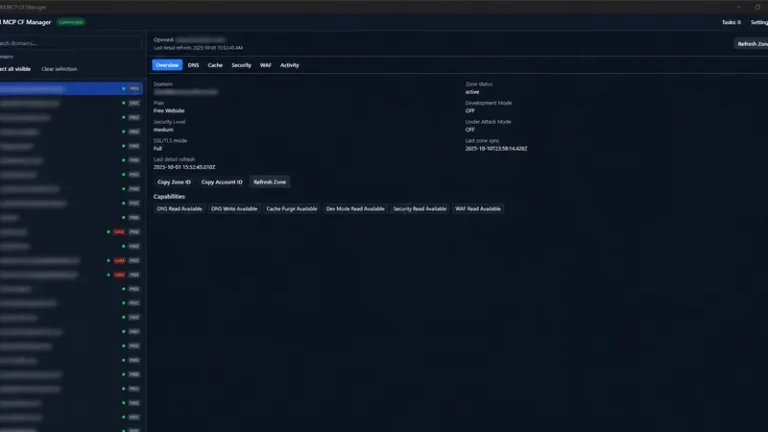The width and height of the screenshot is (768, 432).
Task: Open the DNS tab
Action: 193,65
